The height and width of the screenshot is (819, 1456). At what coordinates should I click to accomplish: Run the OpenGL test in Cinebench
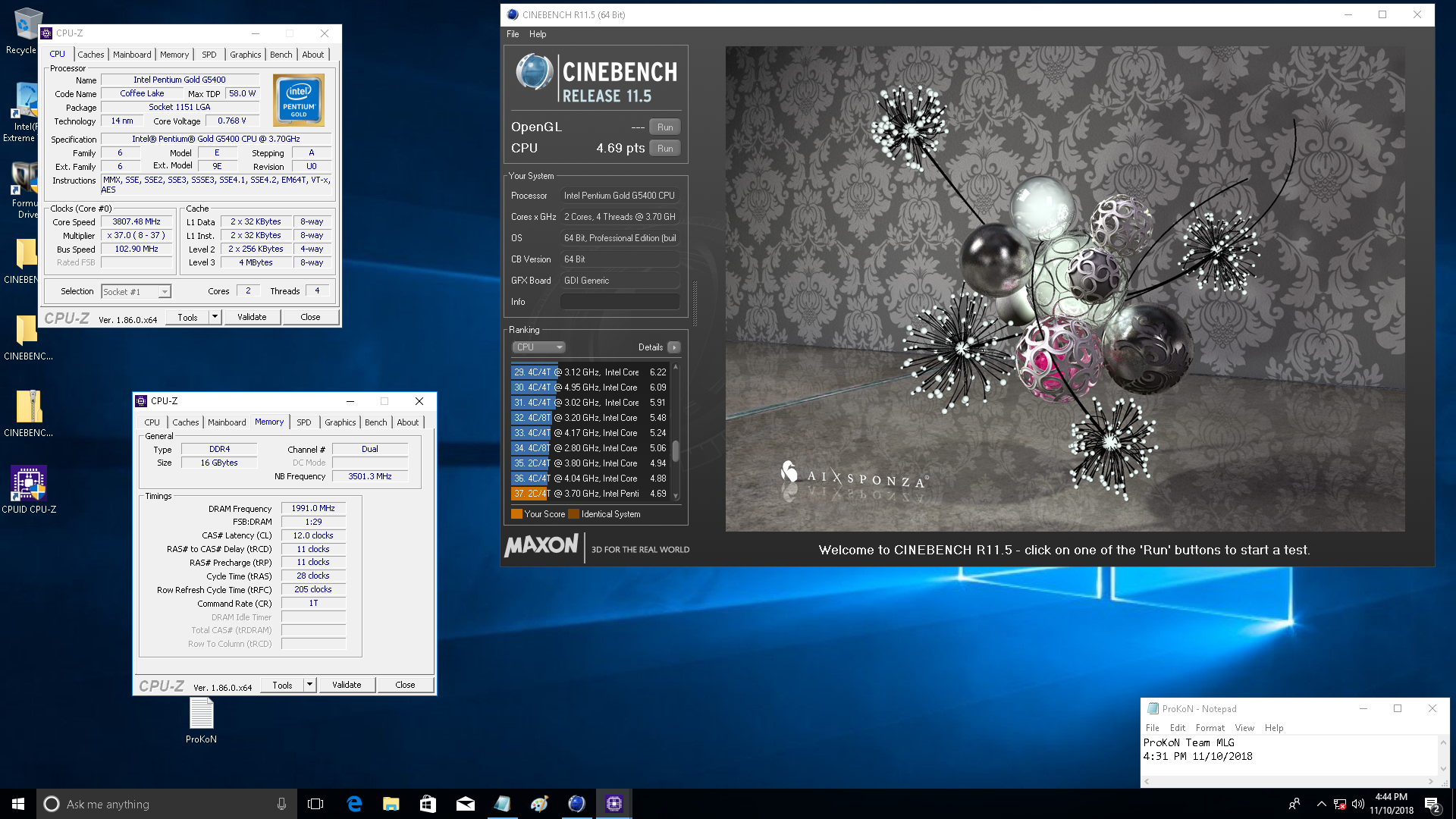665,127
